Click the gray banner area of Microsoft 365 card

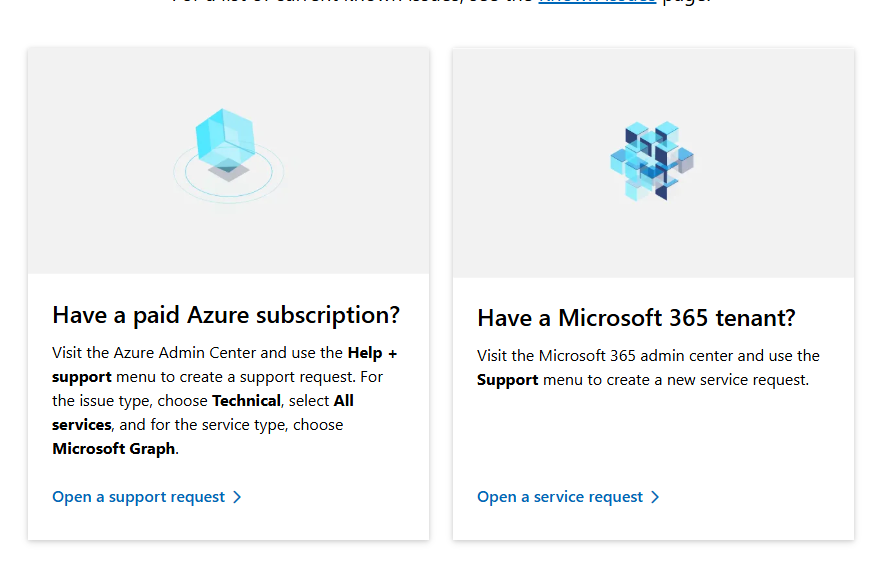click(653, 163)
